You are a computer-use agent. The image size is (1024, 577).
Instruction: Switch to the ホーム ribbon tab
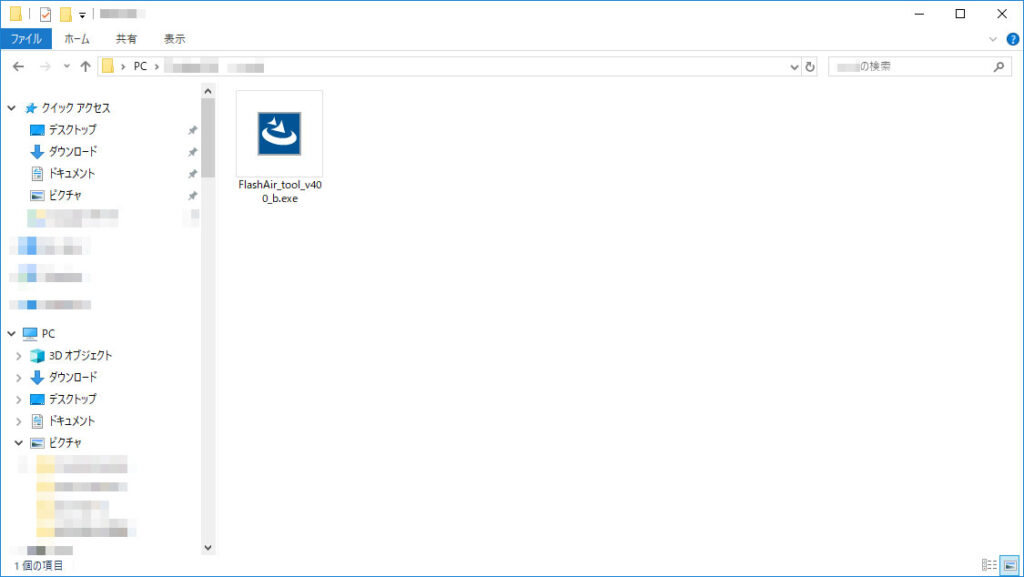click(76, 39)
